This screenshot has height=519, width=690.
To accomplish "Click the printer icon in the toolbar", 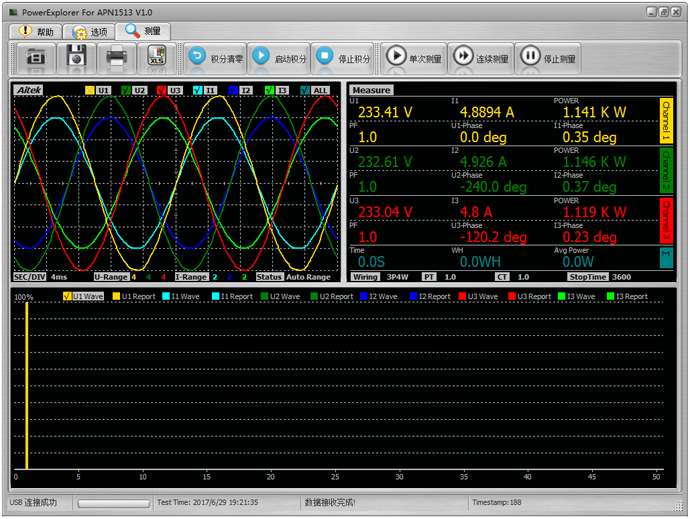I will pyautogui.click(x=116, y=57).
